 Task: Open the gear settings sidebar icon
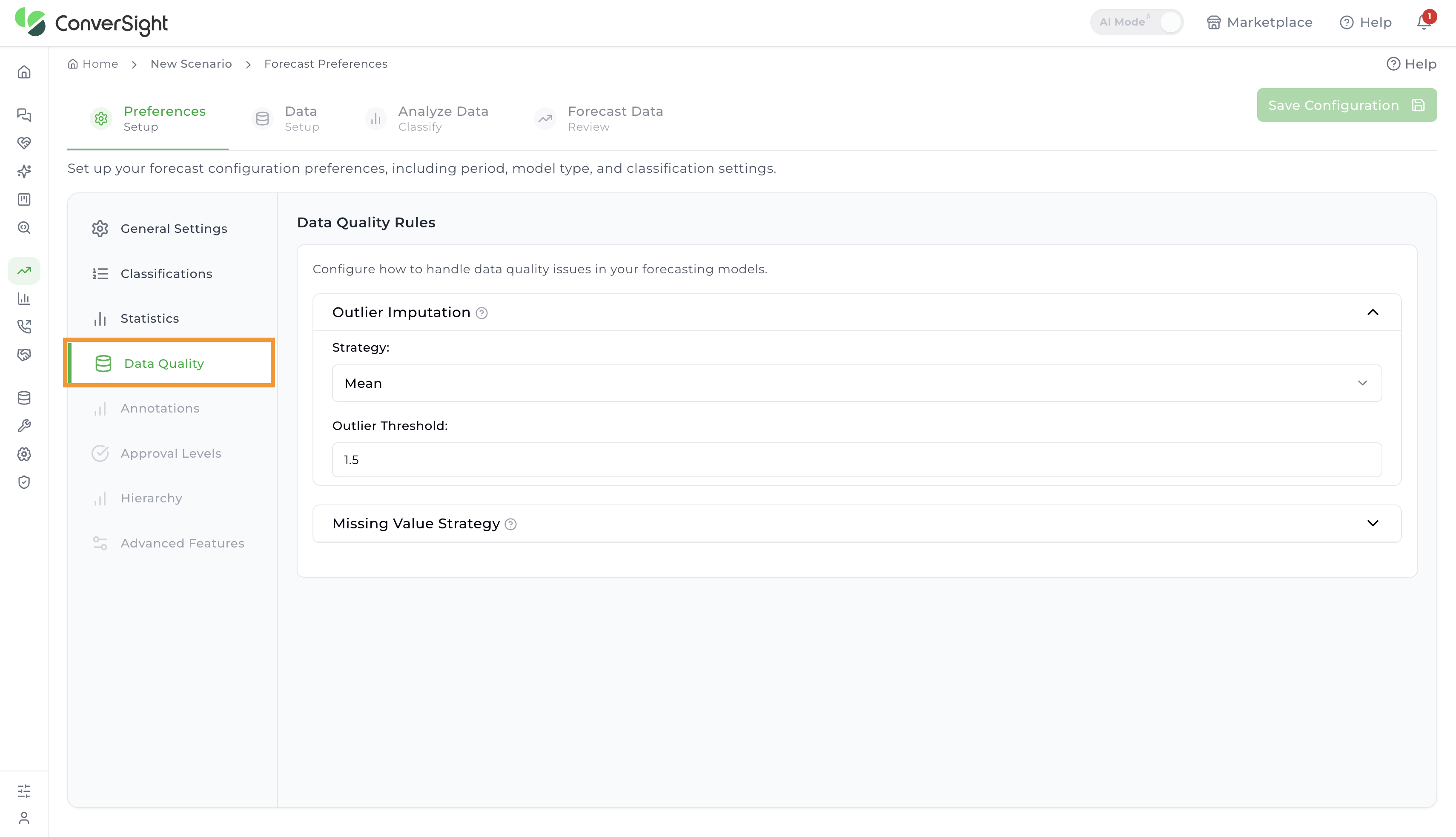pos(23,454)
